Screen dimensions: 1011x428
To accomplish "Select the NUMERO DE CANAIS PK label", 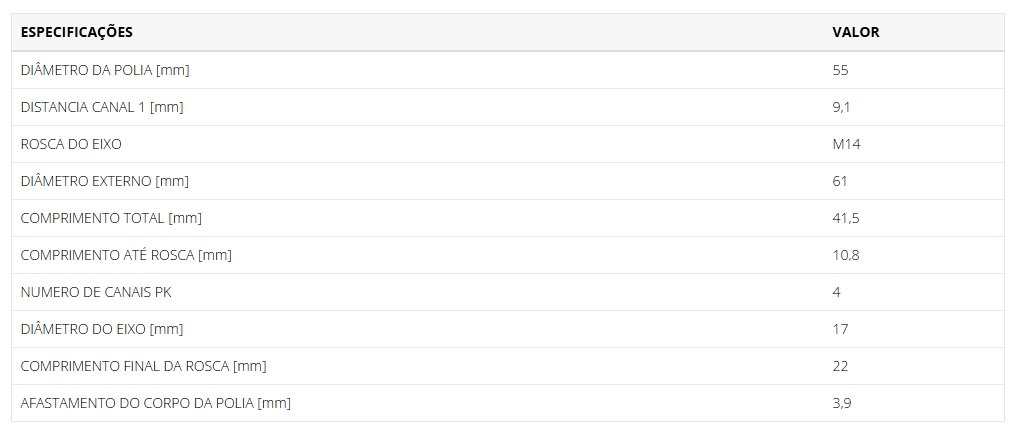I will pyautogui.click(x=96, y=292).
